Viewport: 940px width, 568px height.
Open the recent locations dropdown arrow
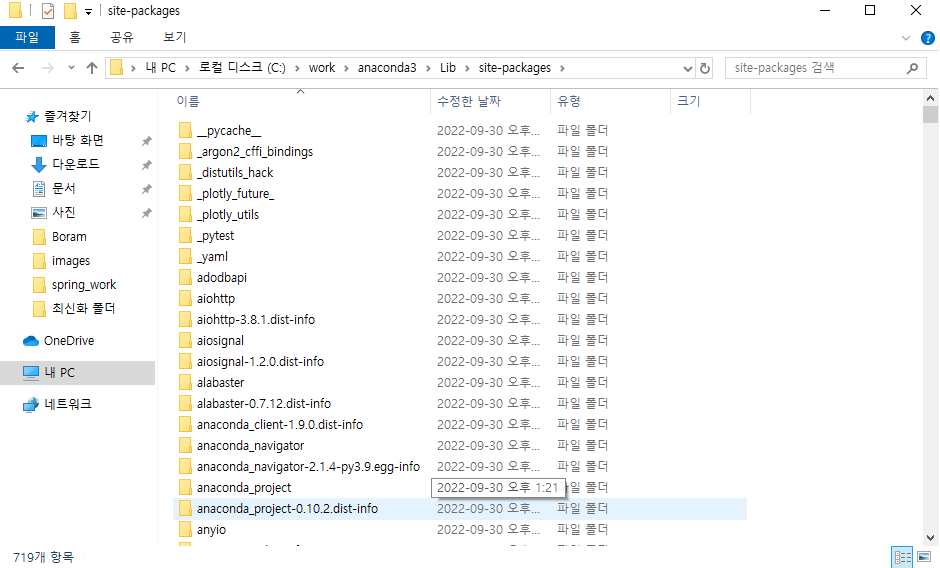click(x=71, y=68)
